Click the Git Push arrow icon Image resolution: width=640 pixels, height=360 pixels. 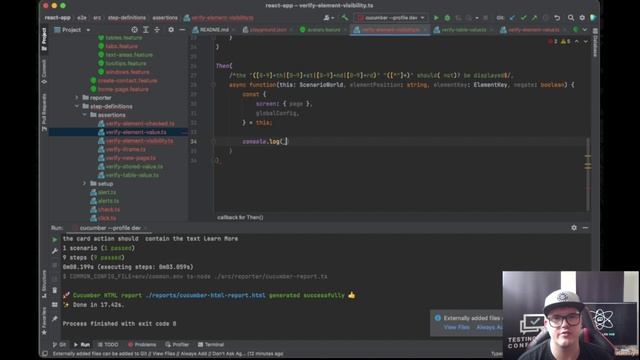click(534, 18)
